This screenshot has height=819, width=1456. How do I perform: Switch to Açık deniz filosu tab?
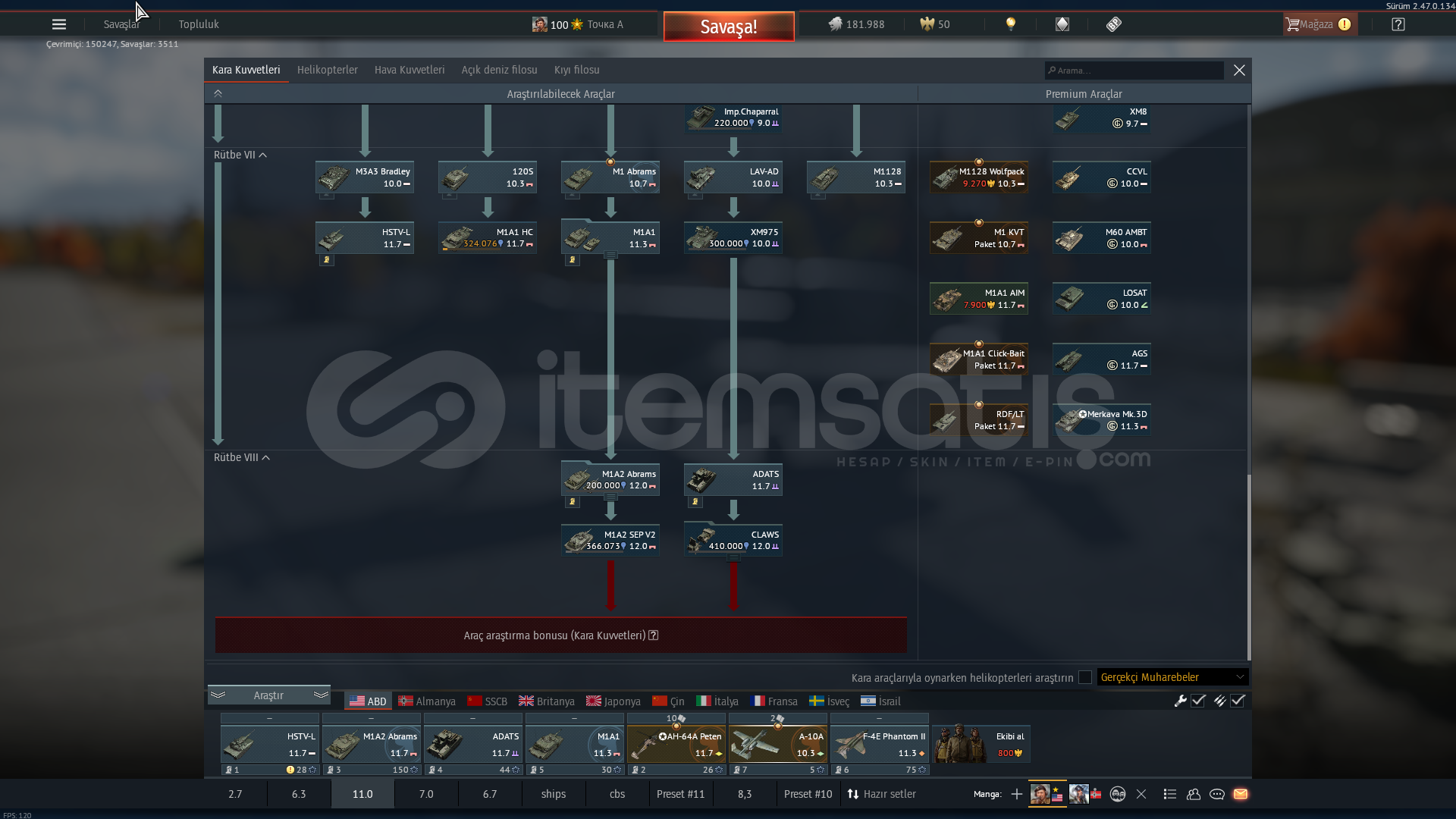pos(499,70)
